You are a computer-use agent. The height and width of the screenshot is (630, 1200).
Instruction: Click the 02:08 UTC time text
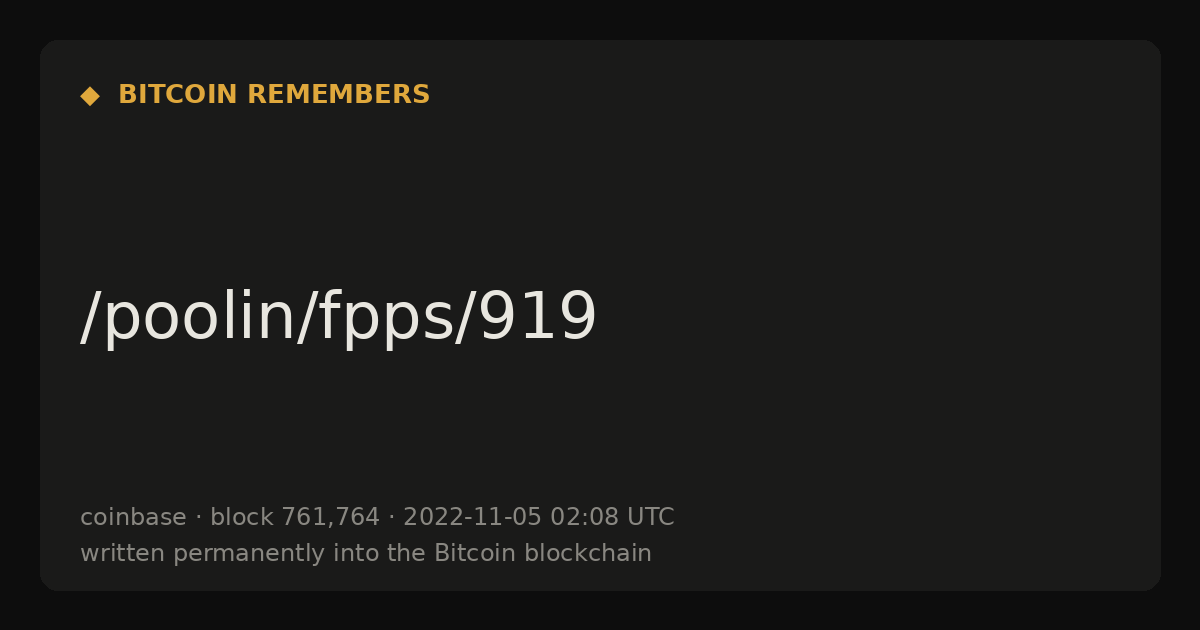click(x=612, y=517)
